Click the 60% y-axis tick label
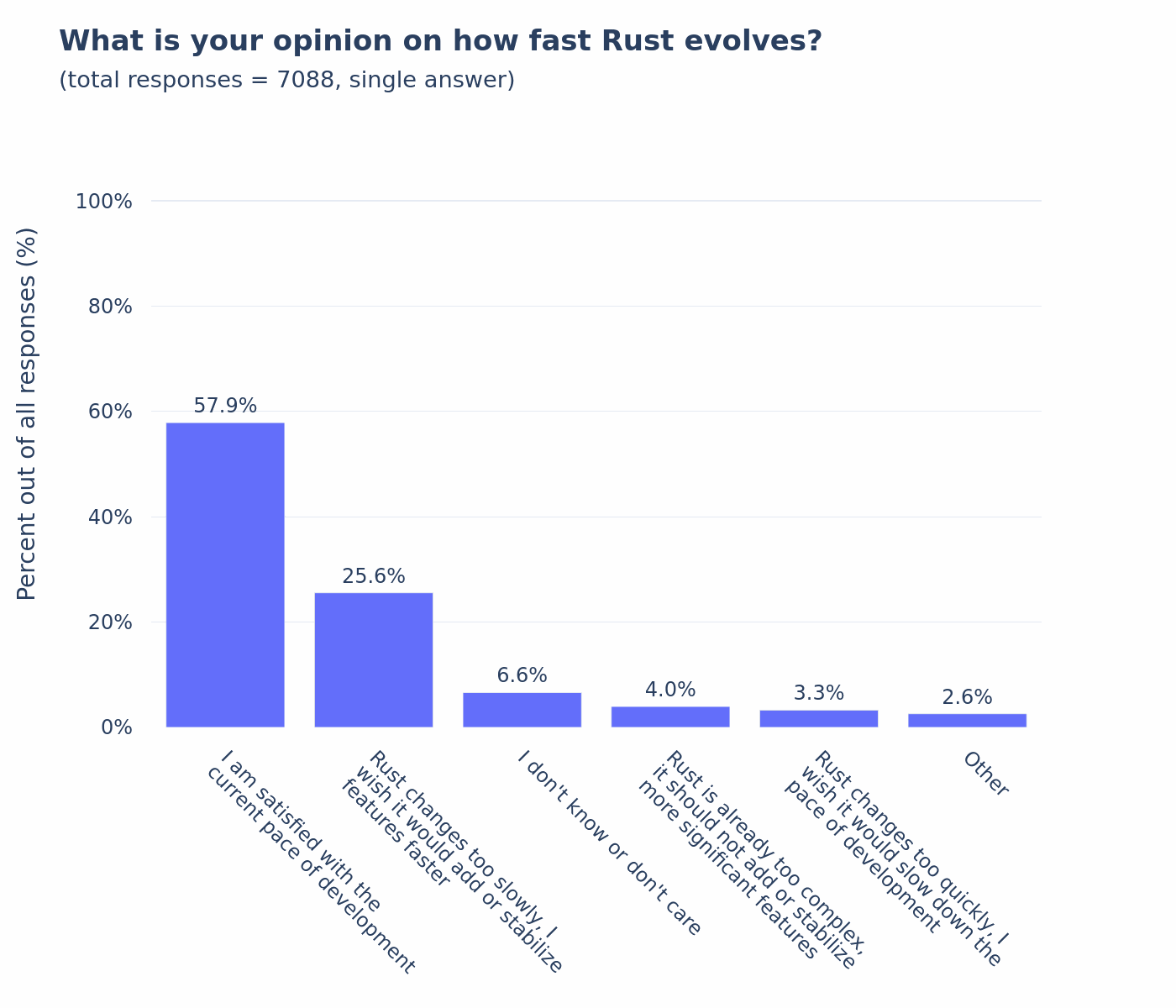The image size is (1176, 1008). 110,412
